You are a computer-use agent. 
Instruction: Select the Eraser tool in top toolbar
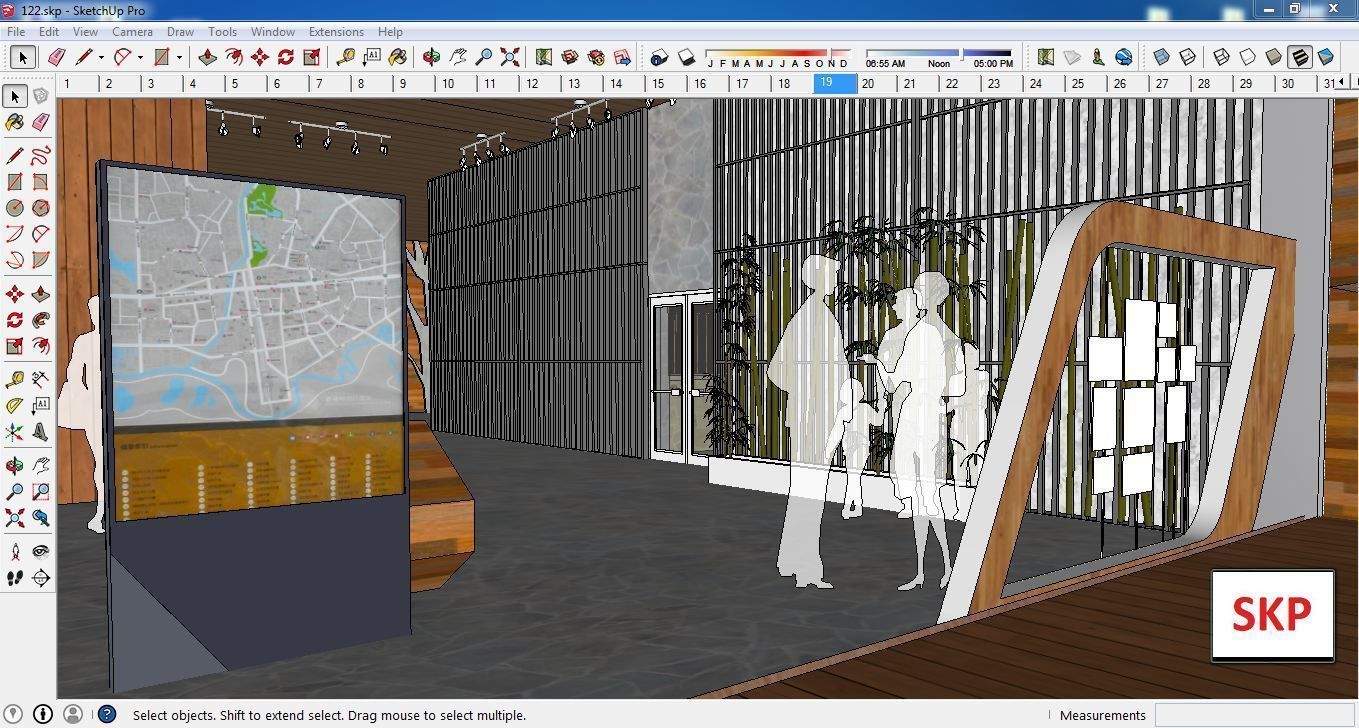(57, 57)
